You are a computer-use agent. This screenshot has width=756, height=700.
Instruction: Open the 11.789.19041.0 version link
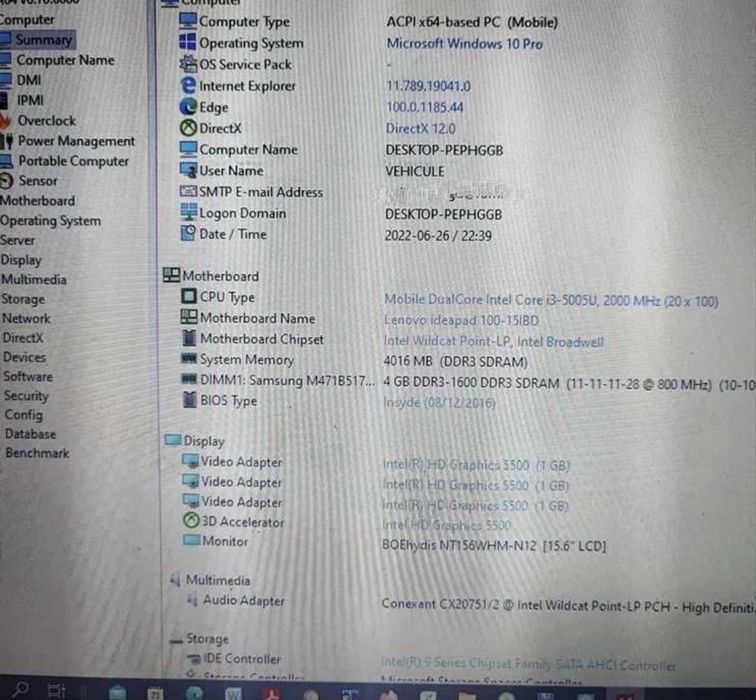[429, 86]
